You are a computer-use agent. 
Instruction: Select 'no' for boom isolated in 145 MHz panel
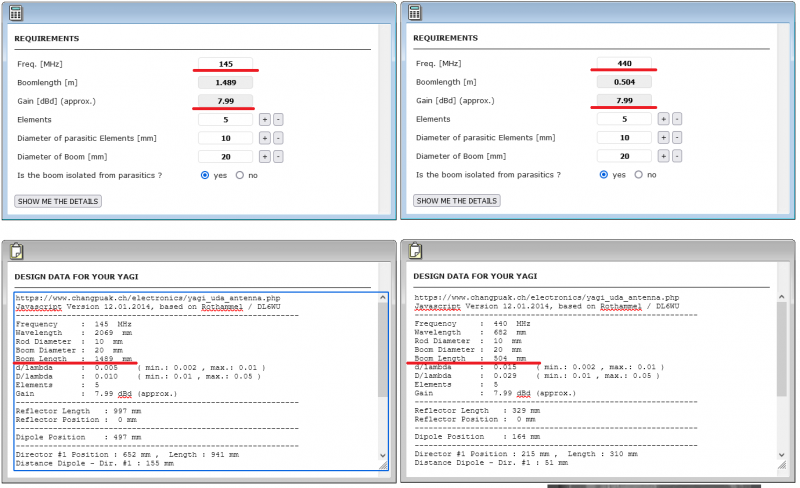(x=239, y=175)
